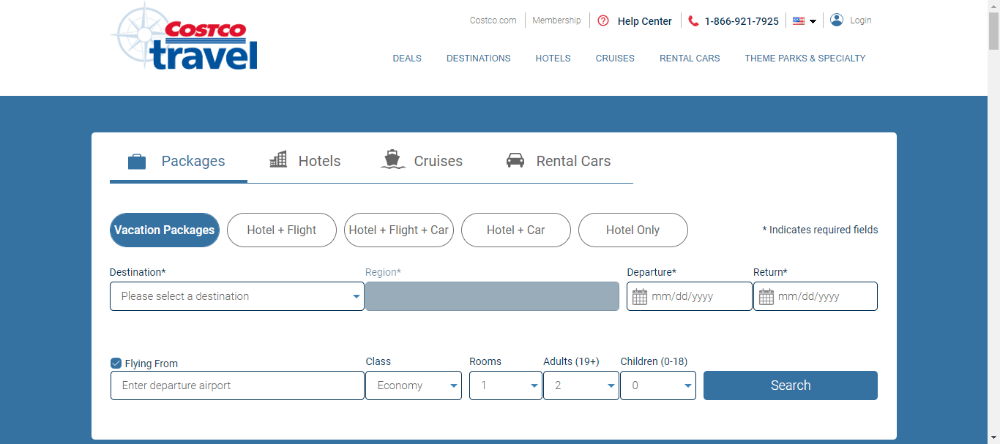
Task: Click the Hotels building icon
Action: 278,160
